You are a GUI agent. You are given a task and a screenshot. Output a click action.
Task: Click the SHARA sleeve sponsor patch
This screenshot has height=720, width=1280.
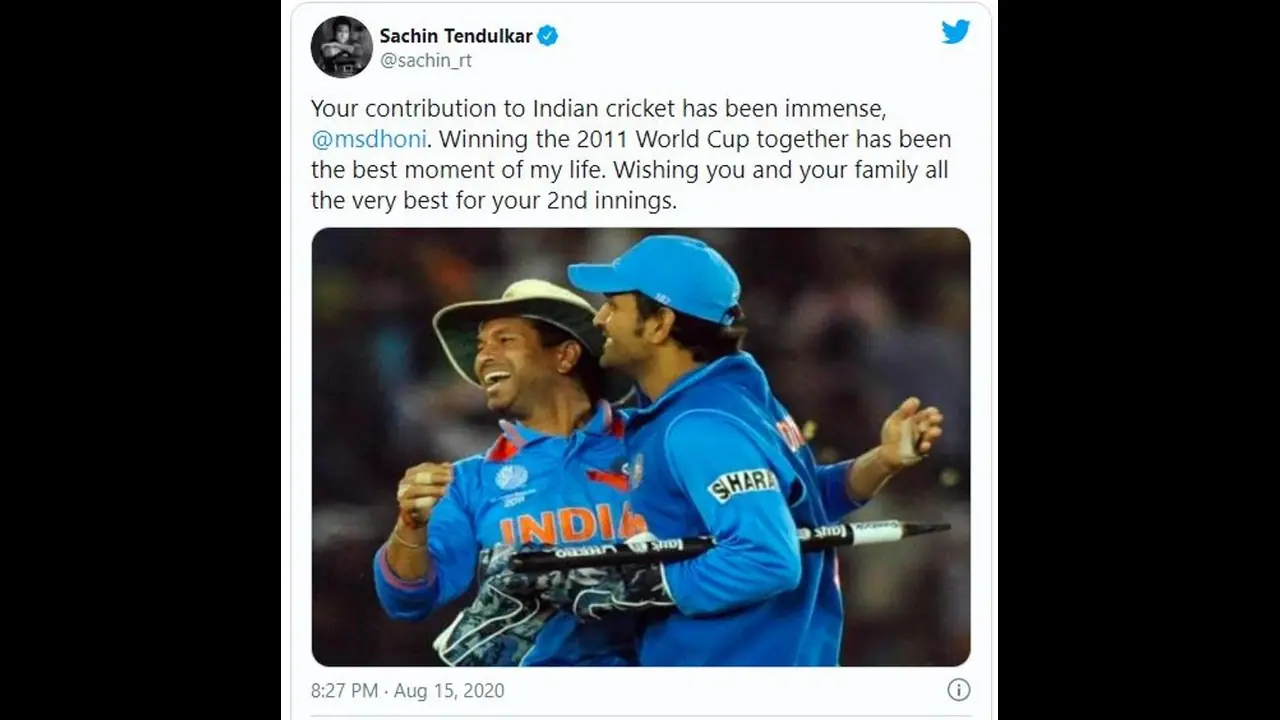point(743,484)
